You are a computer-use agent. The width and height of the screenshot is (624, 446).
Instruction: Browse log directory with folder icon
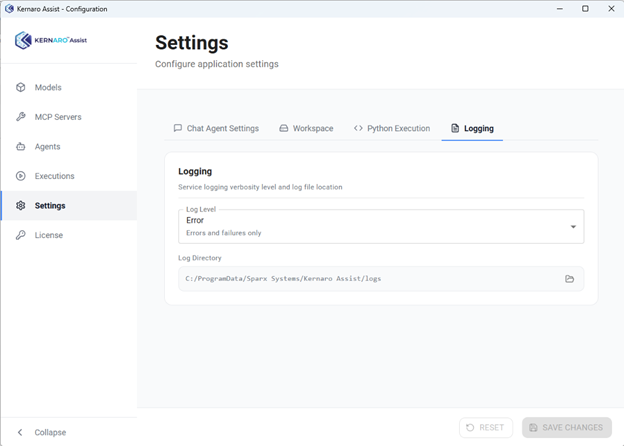[569, 279]
